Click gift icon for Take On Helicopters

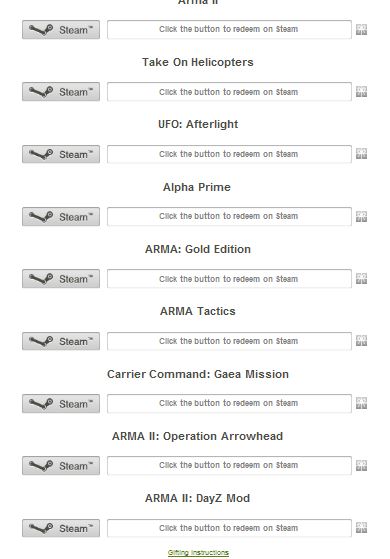(361, 92)
